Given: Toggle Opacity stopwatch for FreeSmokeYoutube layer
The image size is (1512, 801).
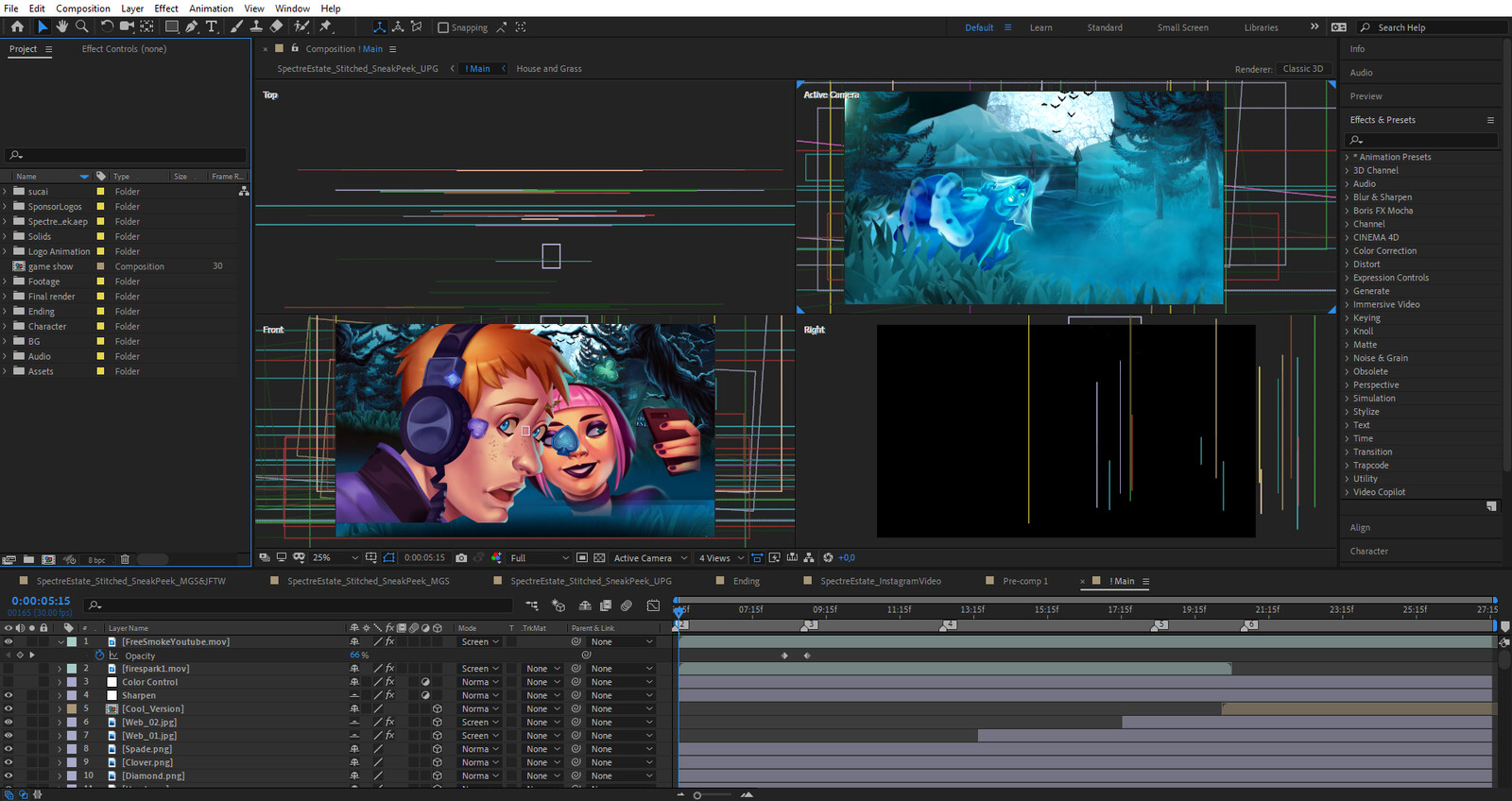Looking at the screenshot, I should pyautogui.click(x=99, y=656).
